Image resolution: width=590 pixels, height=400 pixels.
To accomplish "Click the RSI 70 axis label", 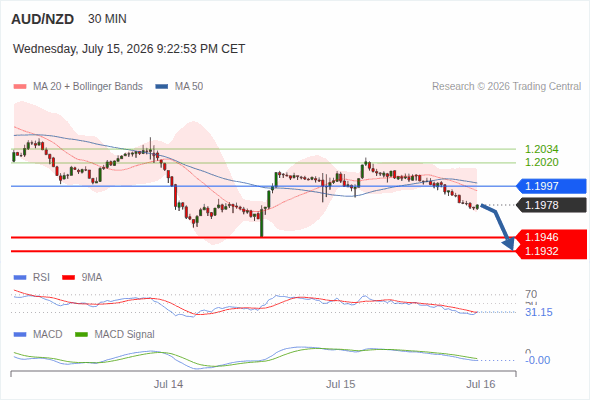I will (x=531, y=294).
